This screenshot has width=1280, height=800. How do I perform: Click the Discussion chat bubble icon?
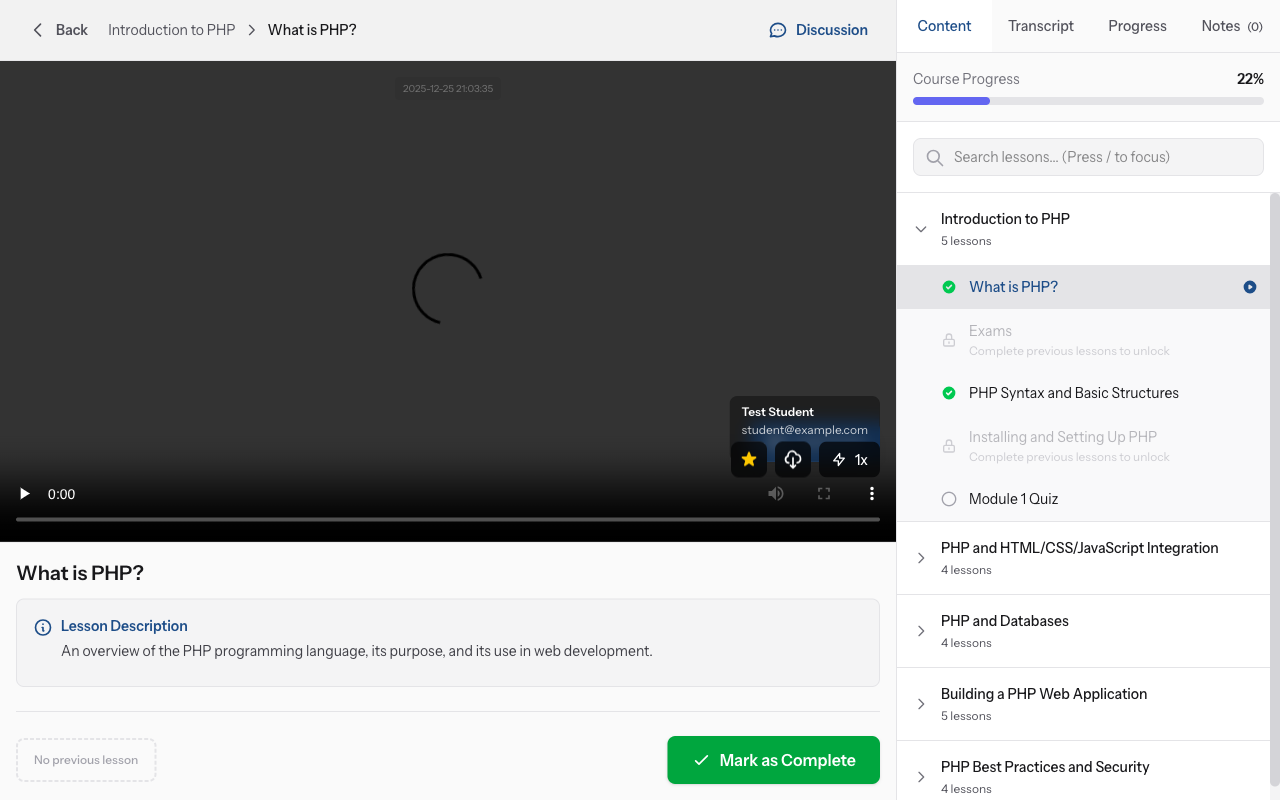[x=778, y=30]
